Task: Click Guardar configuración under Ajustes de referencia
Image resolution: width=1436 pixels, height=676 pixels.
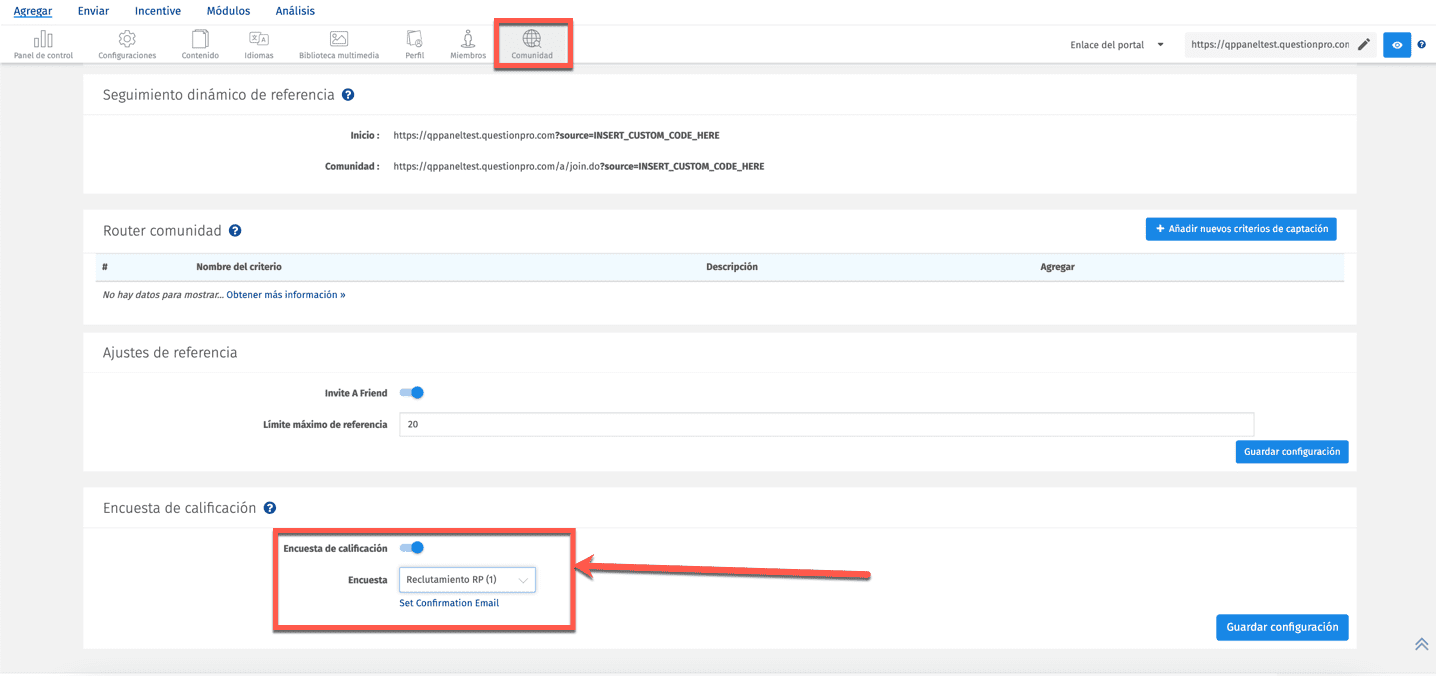Action: (x=1292, y=452)
